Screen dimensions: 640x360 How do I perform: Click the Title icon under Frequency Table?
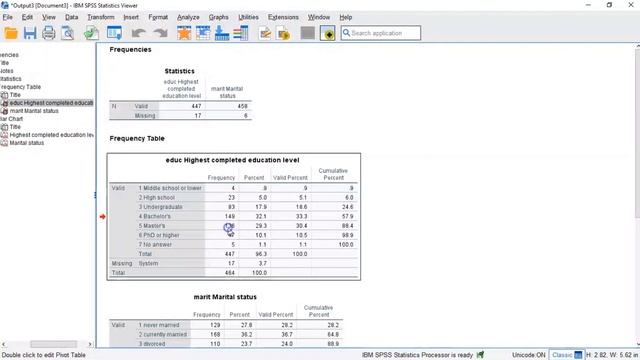coord(4,95)
